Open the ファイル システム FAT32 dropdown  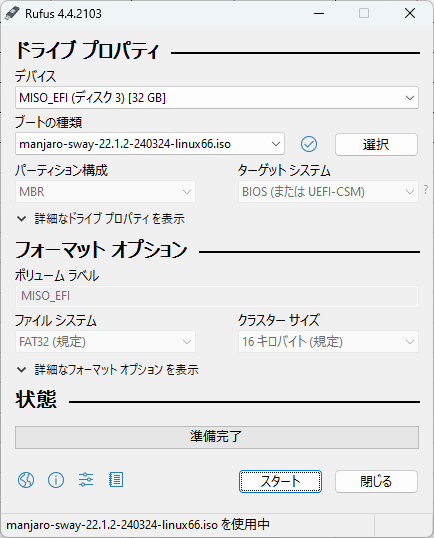point(105,341)
